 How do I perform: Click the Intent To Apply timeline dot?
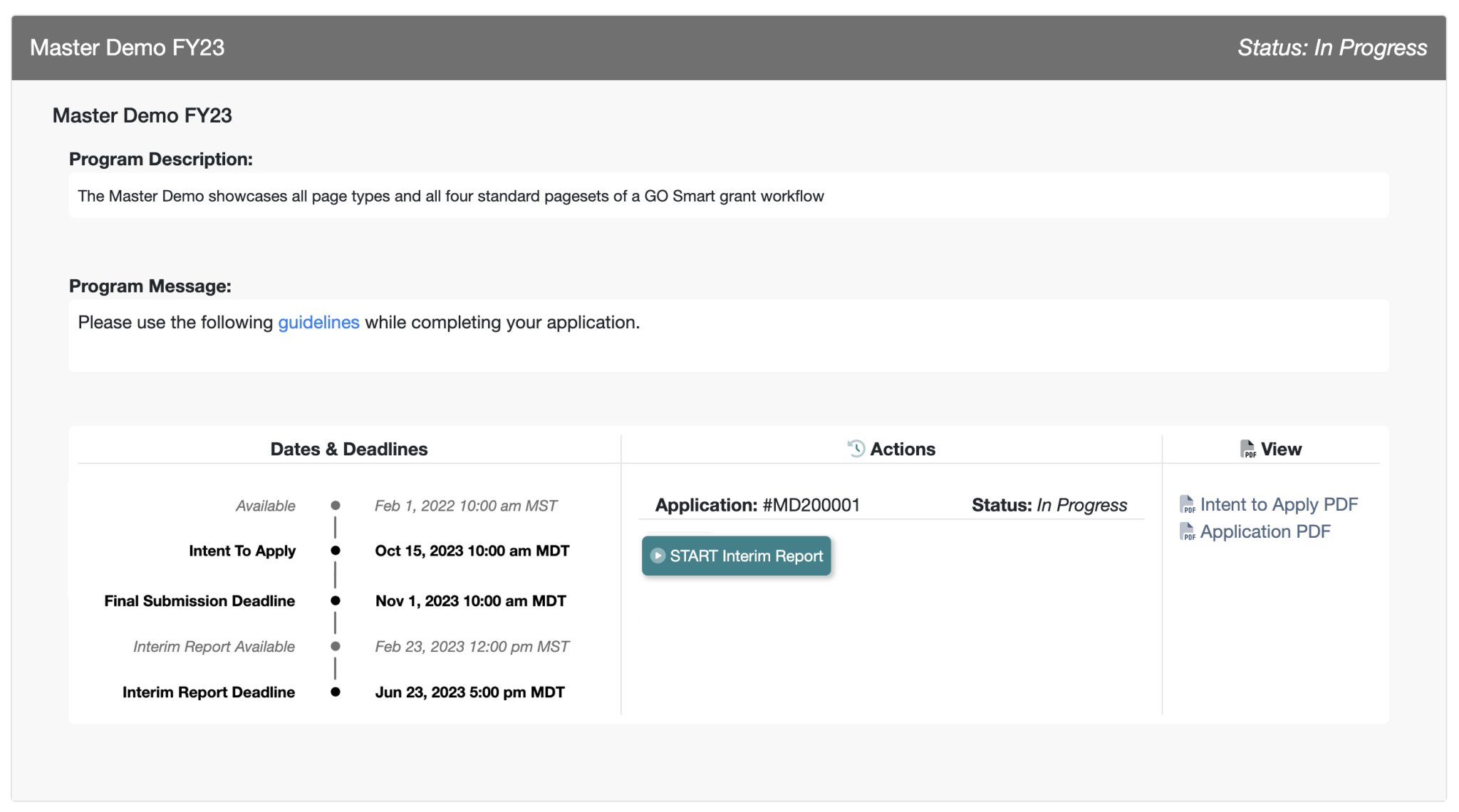tap(336, 551)
